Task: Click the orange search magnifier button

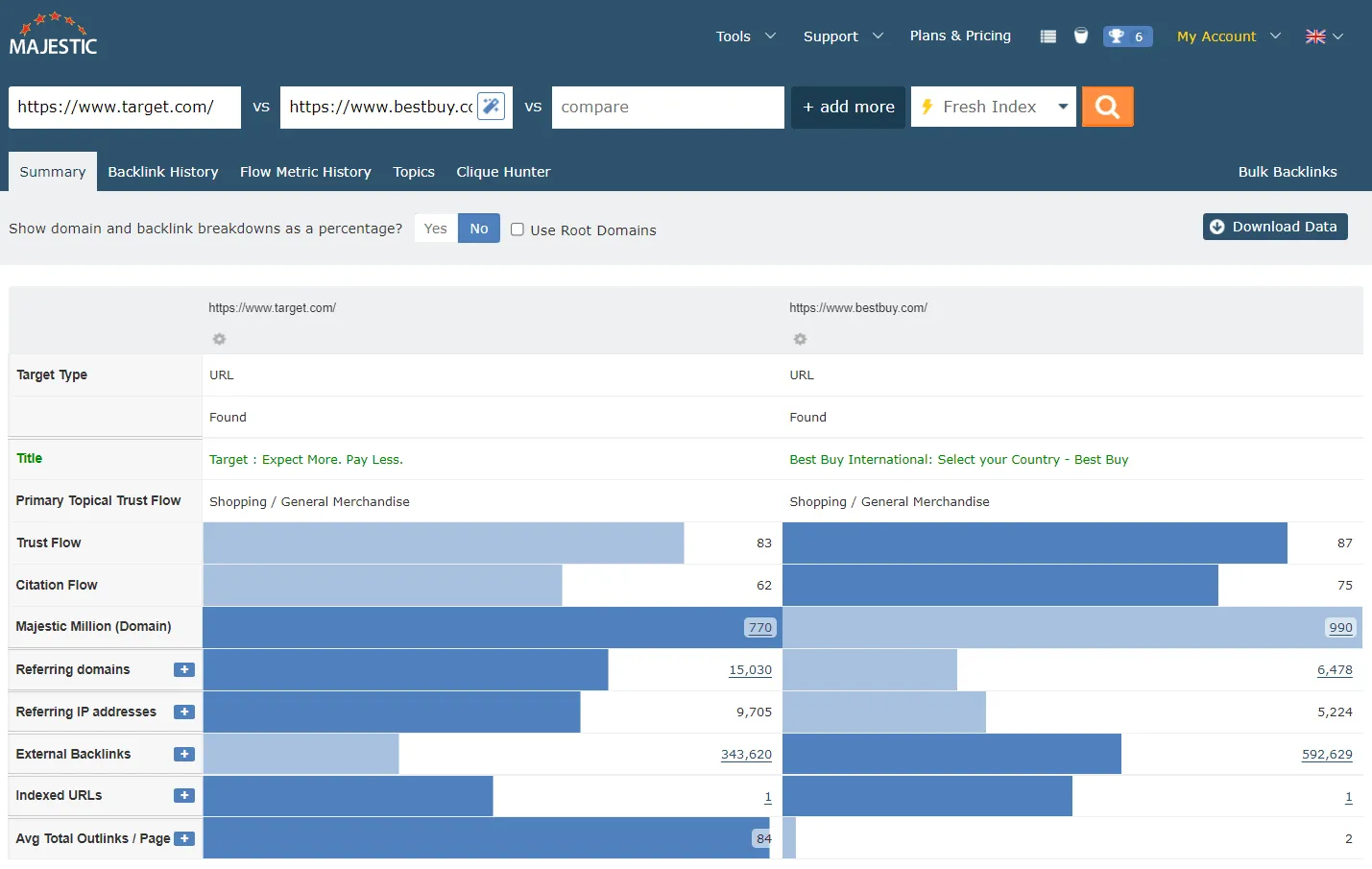Action: (1107, 107)
